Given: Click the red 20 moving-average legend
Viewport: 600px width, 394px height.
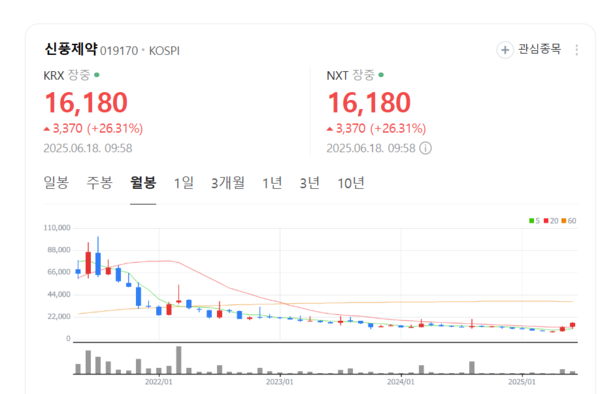Looking at the screenshot, I should (x=551, y=221).
